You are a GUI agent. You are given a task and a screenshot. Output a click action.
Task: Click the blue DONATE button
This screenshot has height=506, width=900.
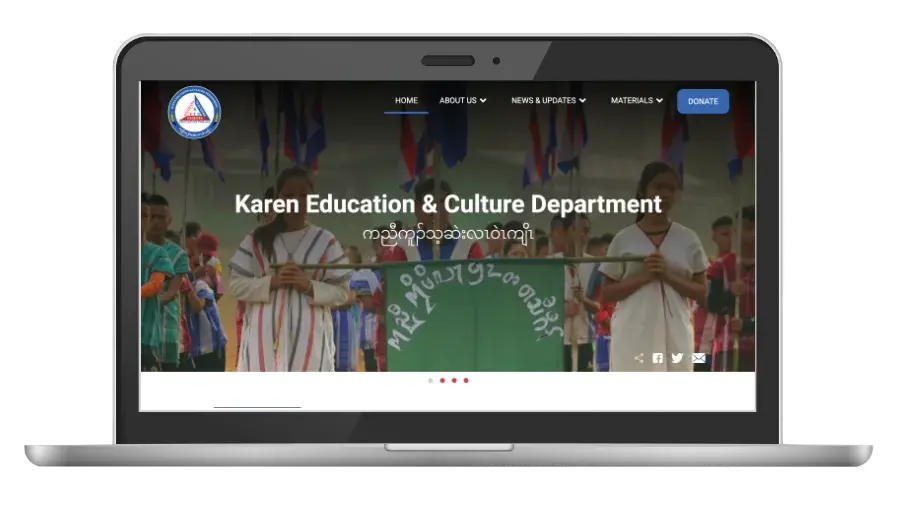pos(703,101)
